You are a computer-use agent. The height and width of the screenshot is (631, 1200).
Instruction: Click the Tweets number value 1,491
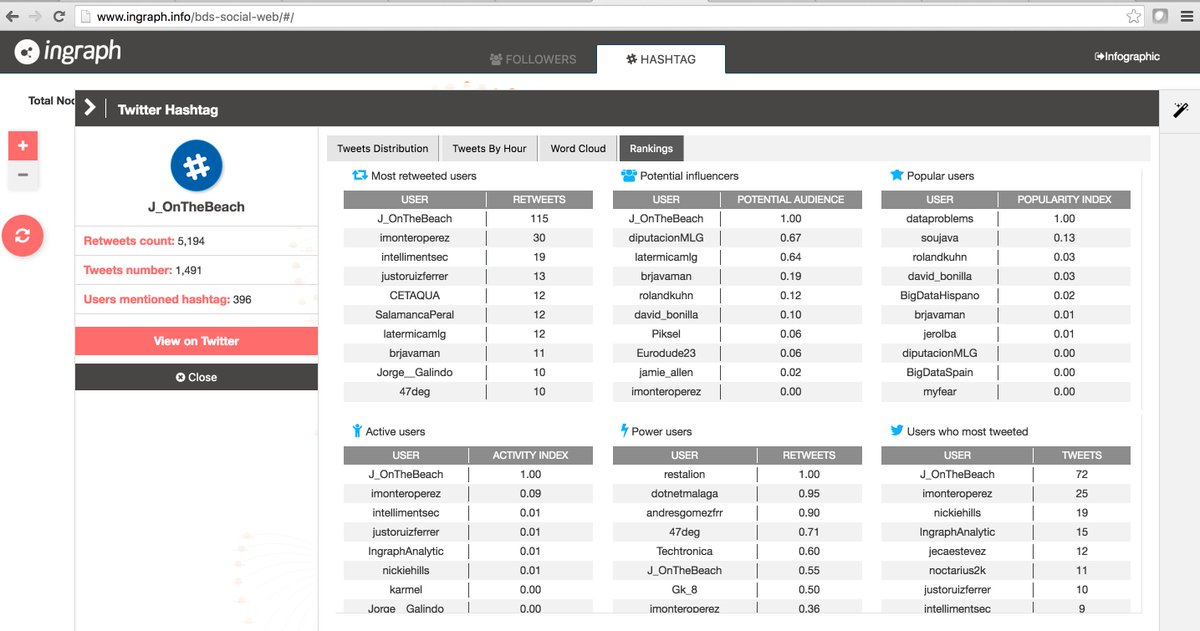(188, 270)
